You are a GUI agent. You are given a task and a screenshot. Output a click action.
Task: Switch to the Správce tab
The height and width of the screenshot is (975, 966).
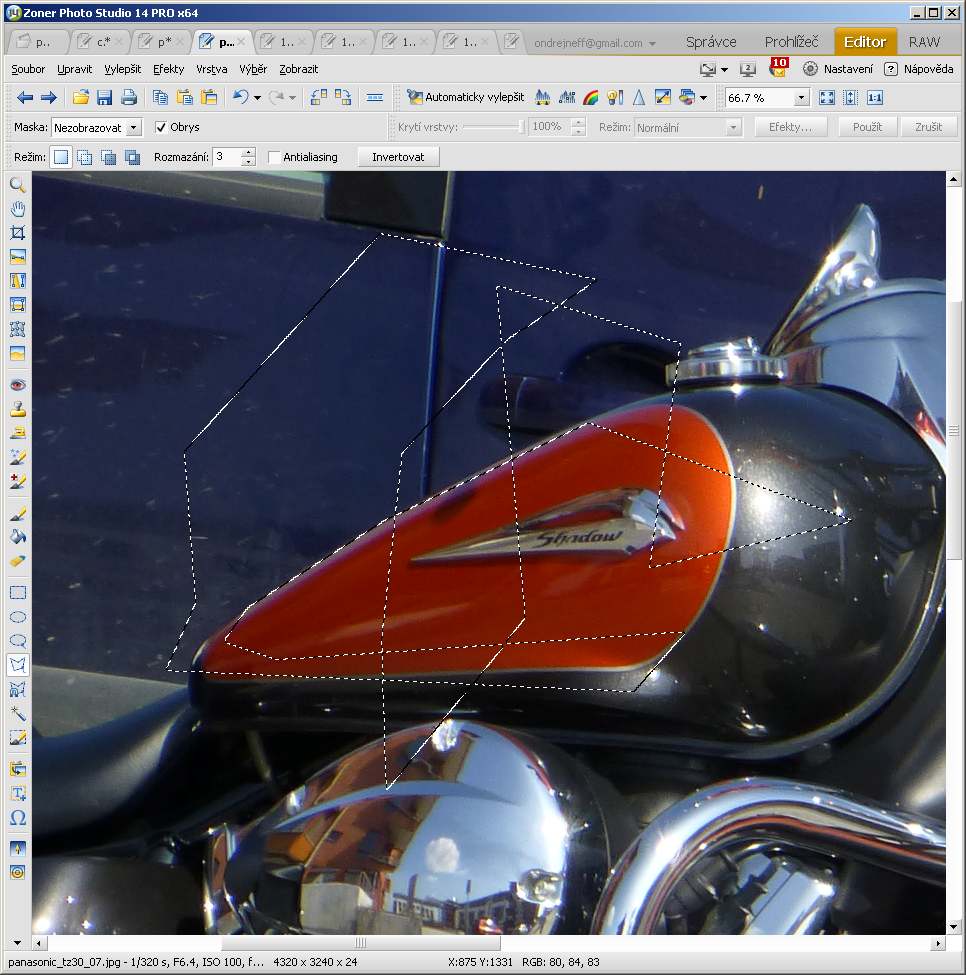[710, 42]
